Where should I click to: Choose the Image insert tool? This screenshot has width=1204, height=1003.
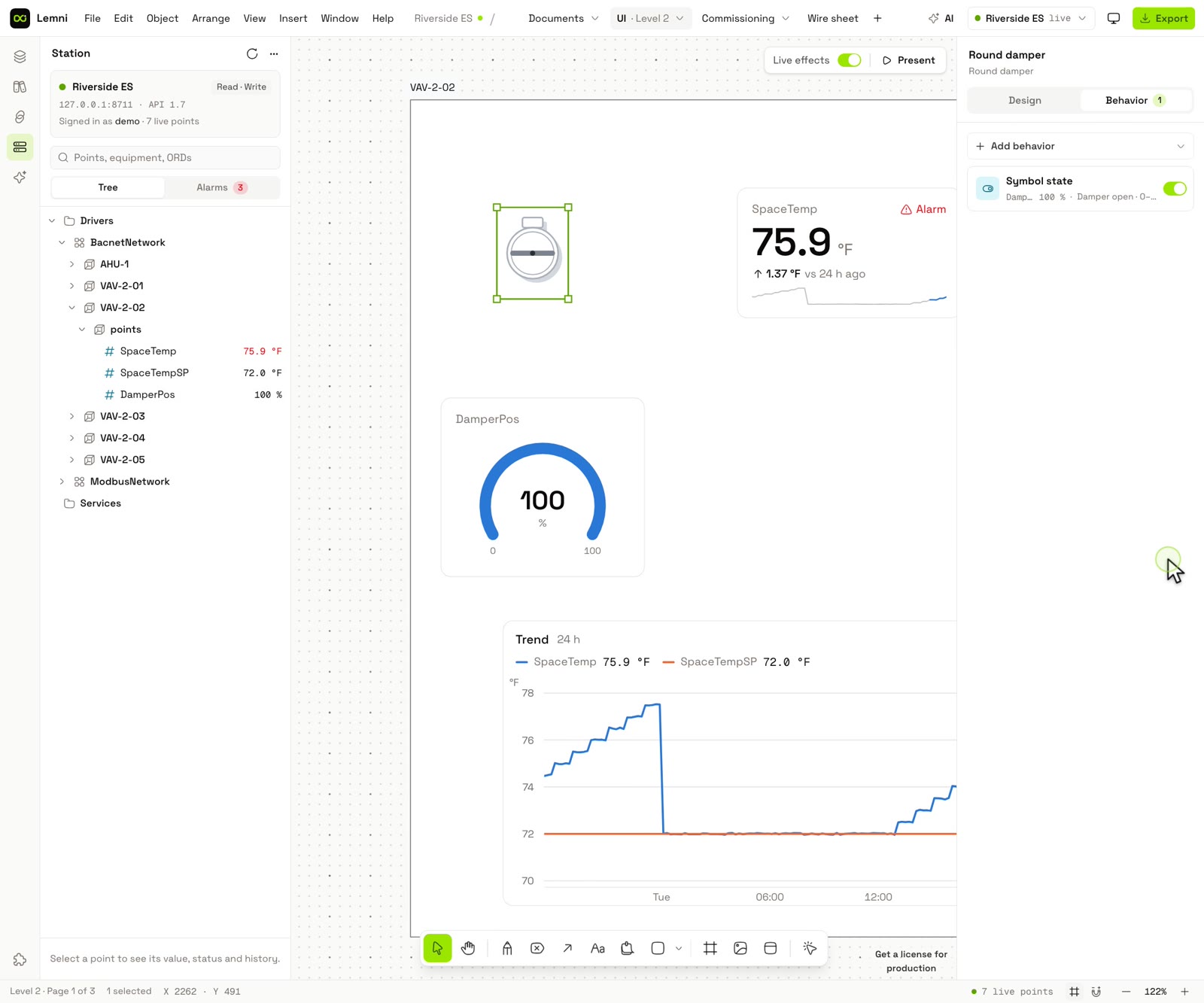(740, 948)
